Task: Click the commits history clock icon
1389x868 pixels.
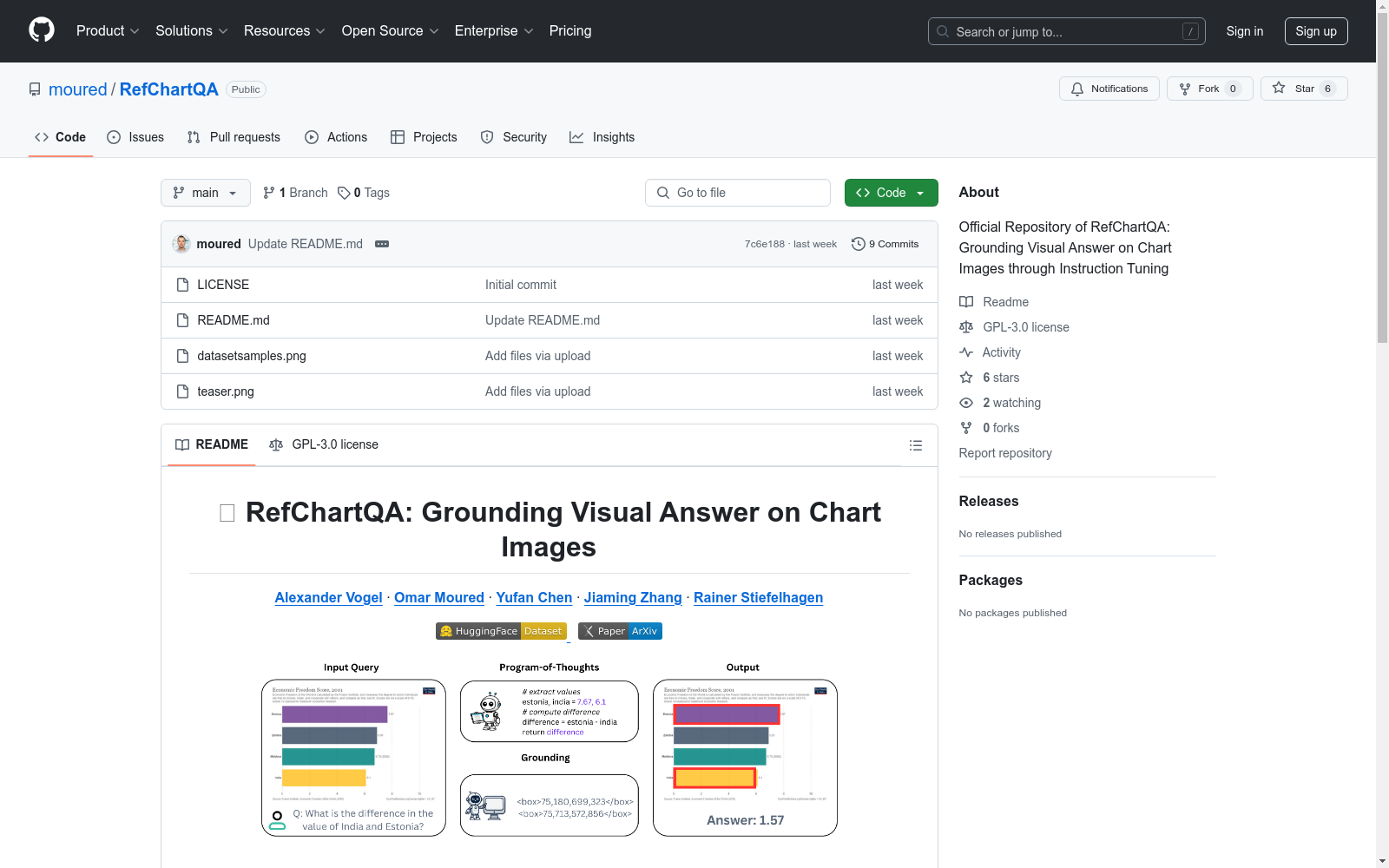Action: coord(859,244)
